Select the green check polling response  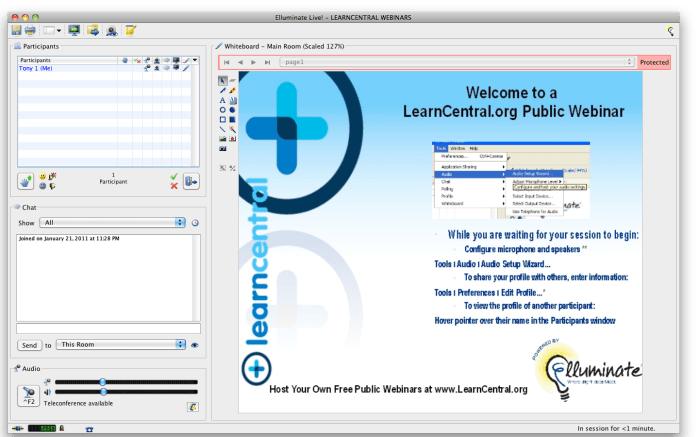(173, 176)
